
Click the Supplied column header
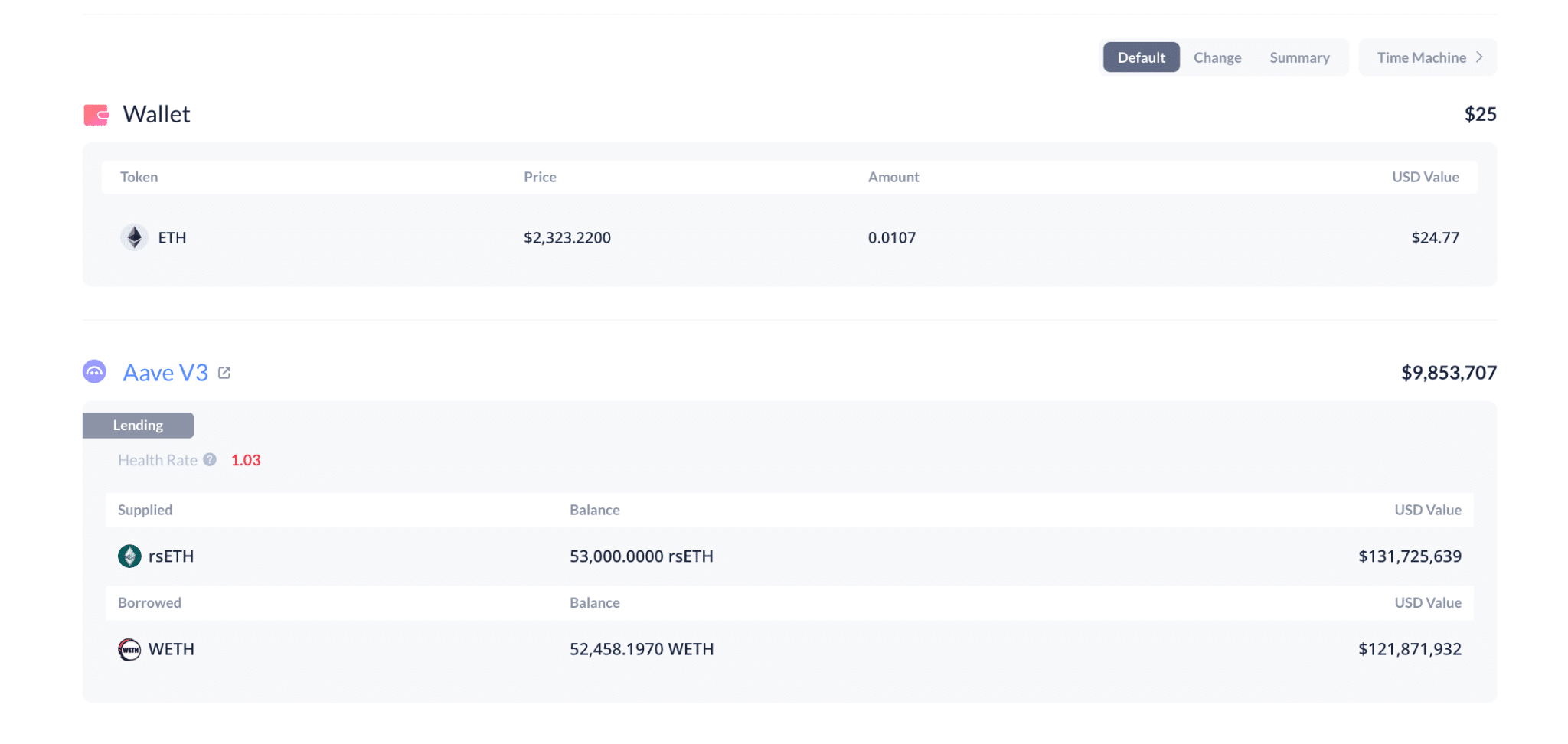tap(145, 510)
